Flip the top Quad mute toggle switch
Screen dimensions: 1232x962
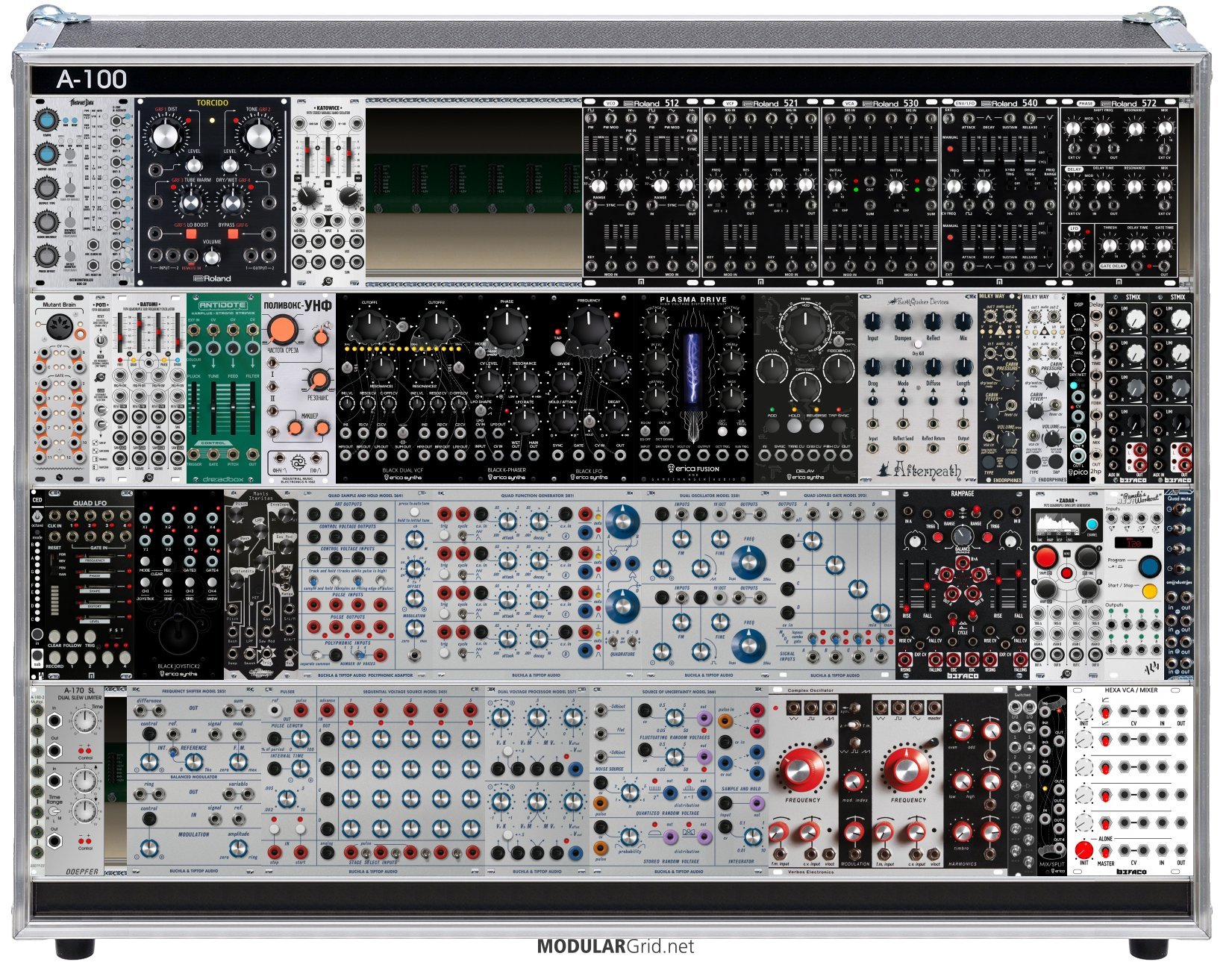(x=1179, y=511)
